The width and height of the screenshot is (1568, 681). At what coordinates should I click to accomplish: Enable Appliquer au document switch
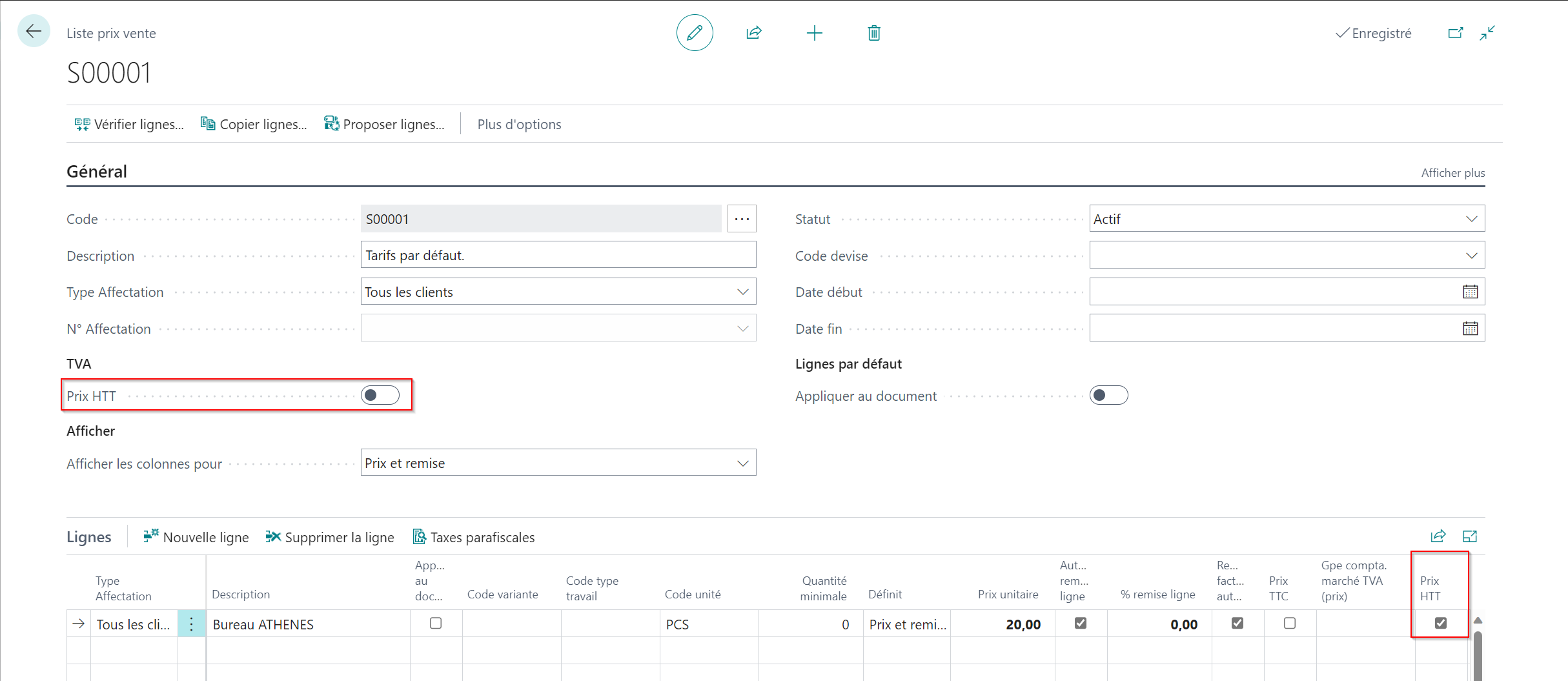pos(1108,395)
